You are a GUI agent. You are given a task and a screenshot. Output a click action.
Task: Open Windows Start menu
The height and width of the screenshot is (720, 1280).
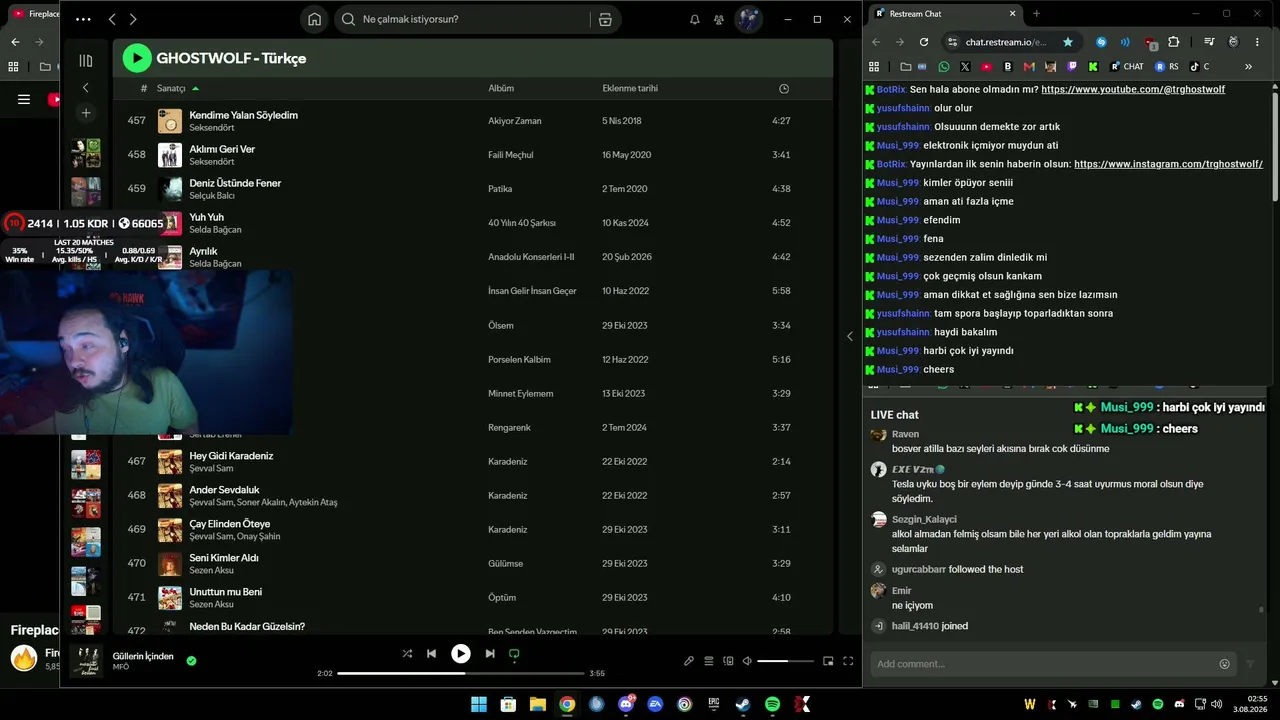click(x=479, y=704)
